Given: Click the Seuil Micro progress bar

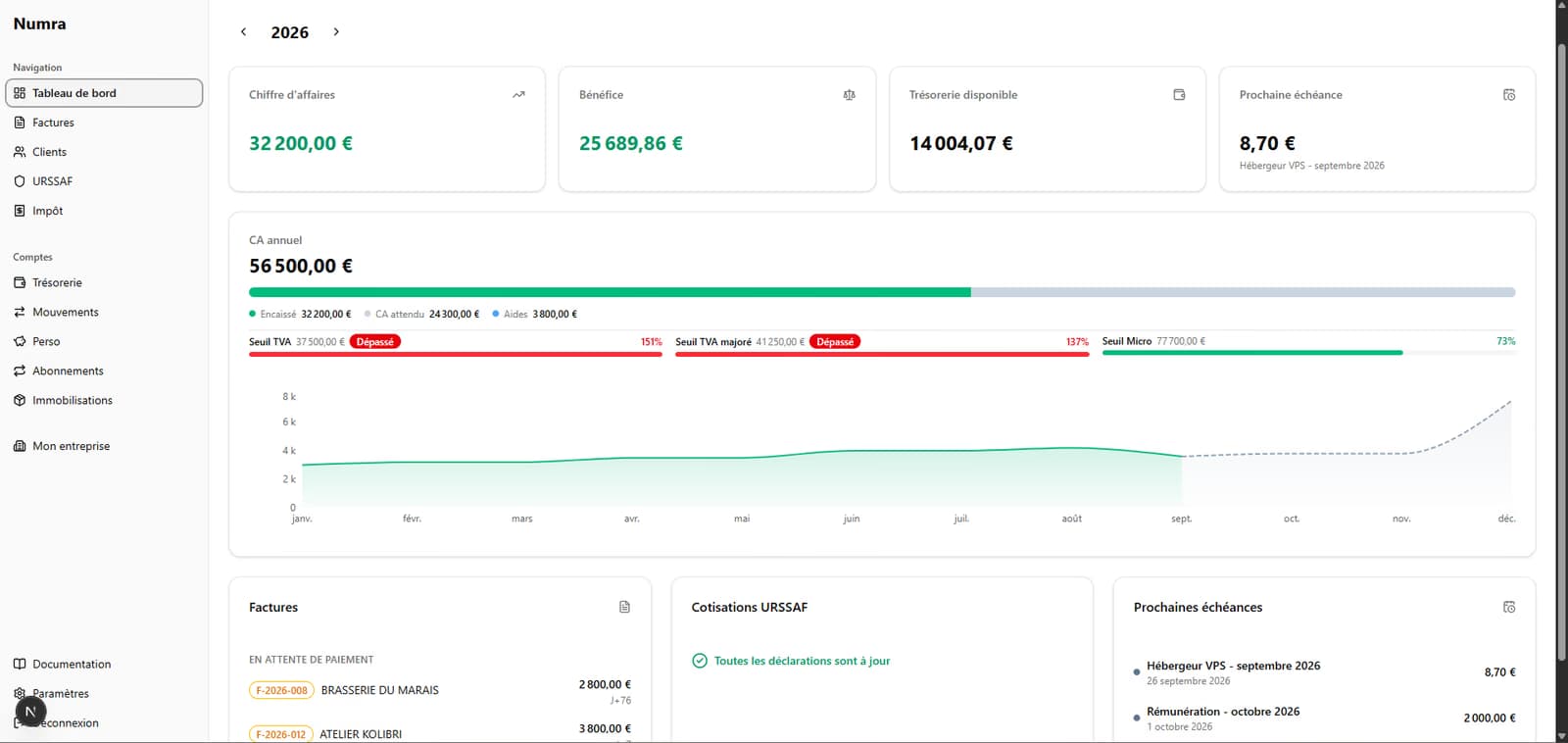Looking at the screenshot, I should pyautogui.click(x=1309, y=353).
